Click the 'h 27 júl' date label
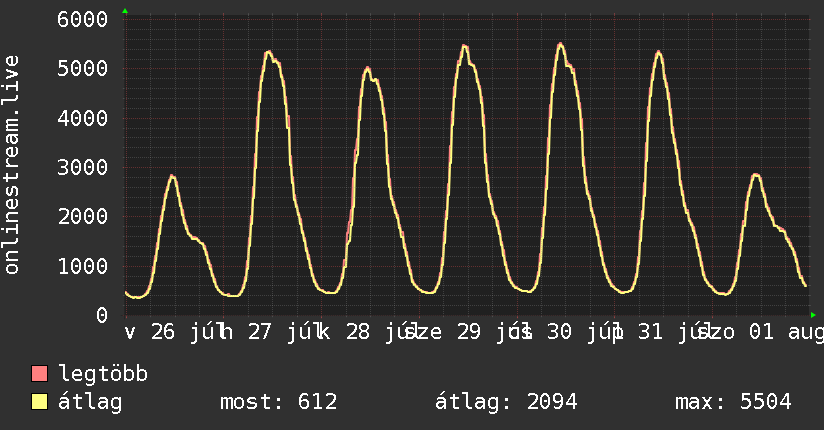 [270, 332]
